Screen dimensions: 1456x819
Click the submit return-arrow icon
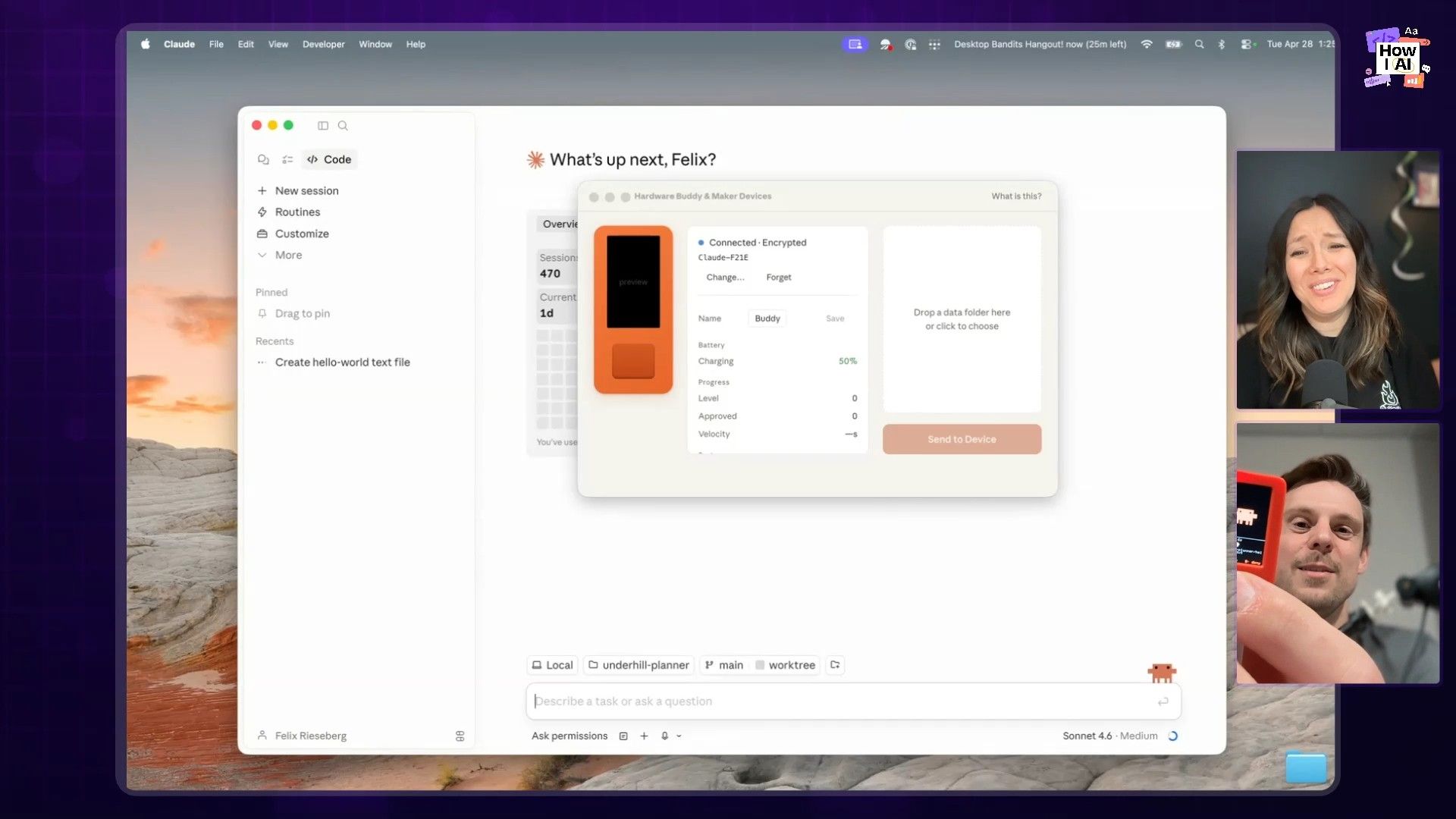point(1163,701)
